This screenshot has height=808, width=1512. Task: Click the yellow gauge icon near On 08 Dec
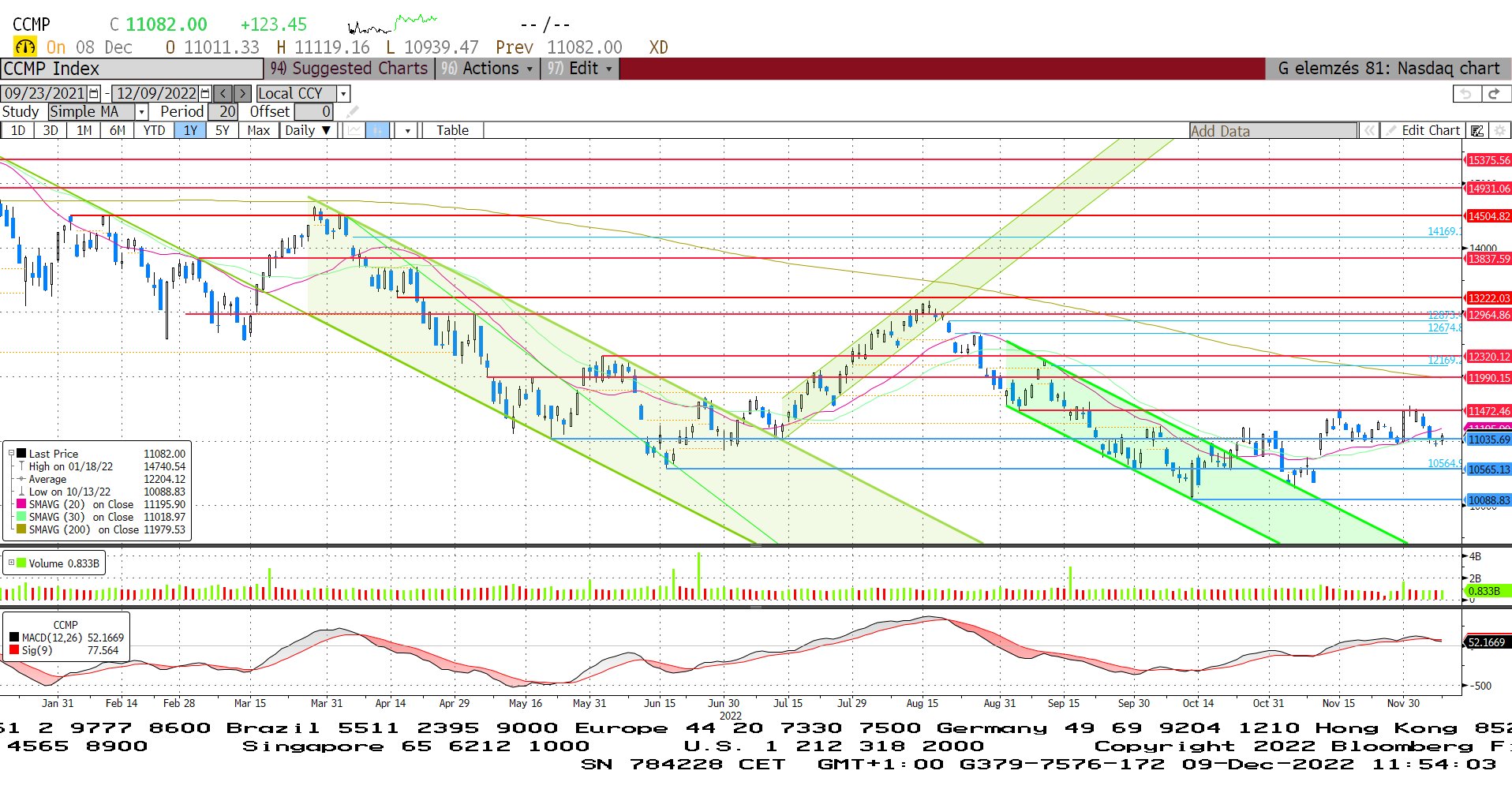[25, 47]
